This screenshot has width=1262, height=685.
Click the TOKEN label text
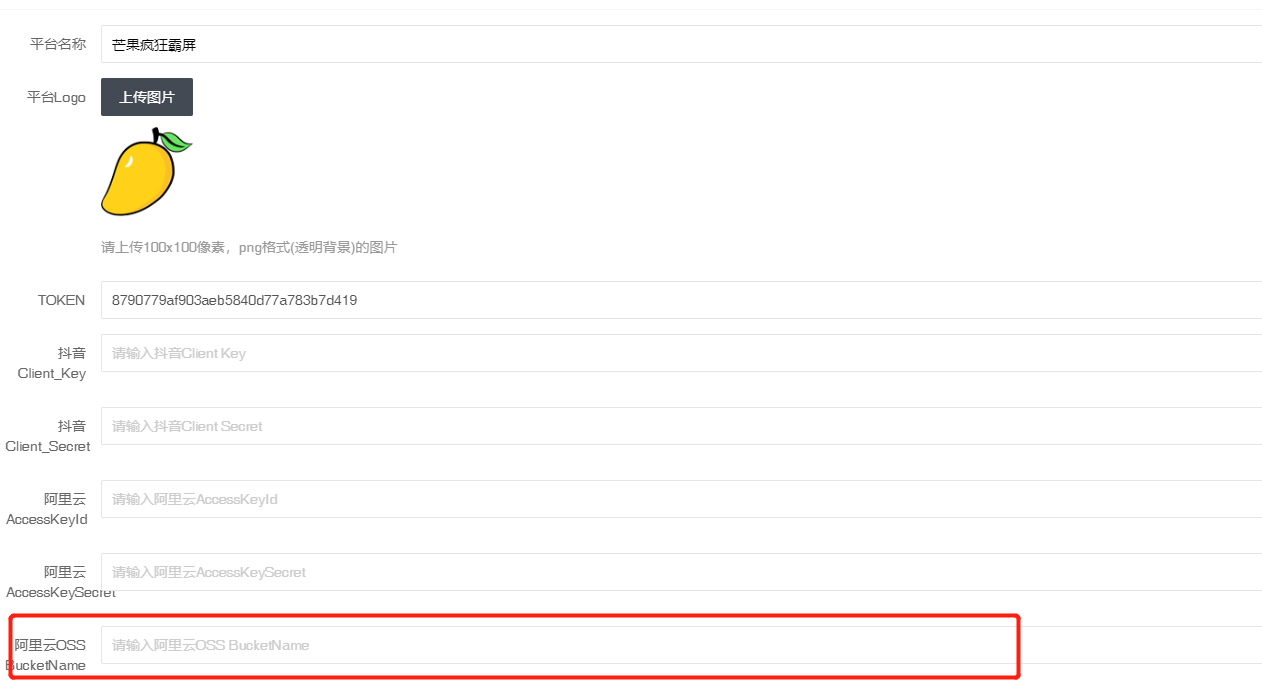point(62,300)
